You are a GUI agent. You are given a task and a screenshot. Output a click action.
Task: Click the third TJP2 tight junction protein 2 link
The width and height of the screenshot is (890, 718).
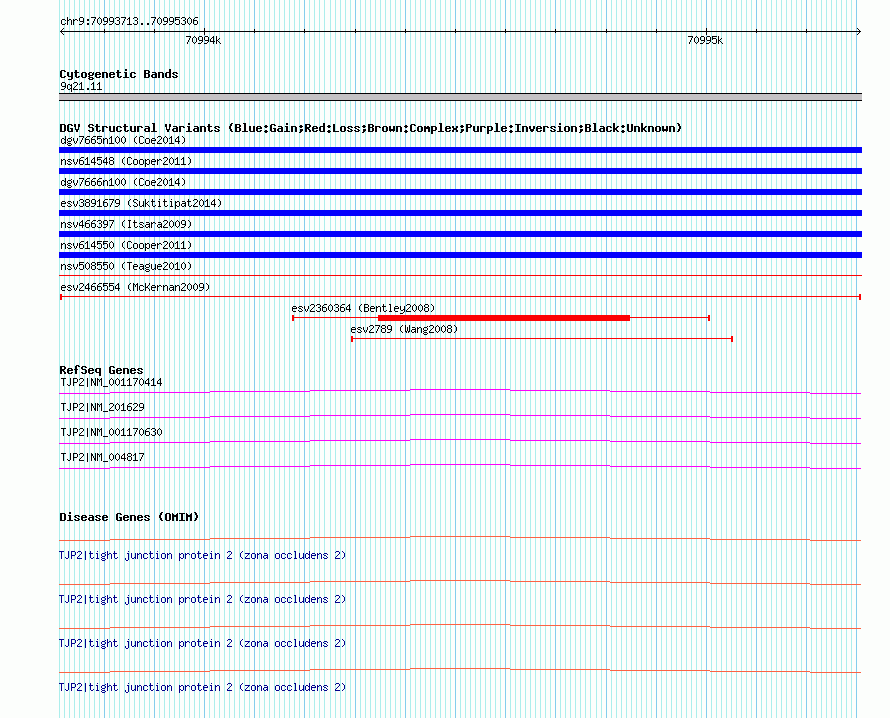(x=203, y=644)
